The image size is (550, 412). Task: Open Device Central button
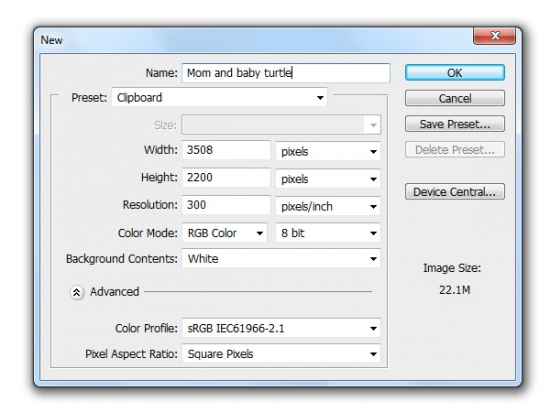pos(455,191)
